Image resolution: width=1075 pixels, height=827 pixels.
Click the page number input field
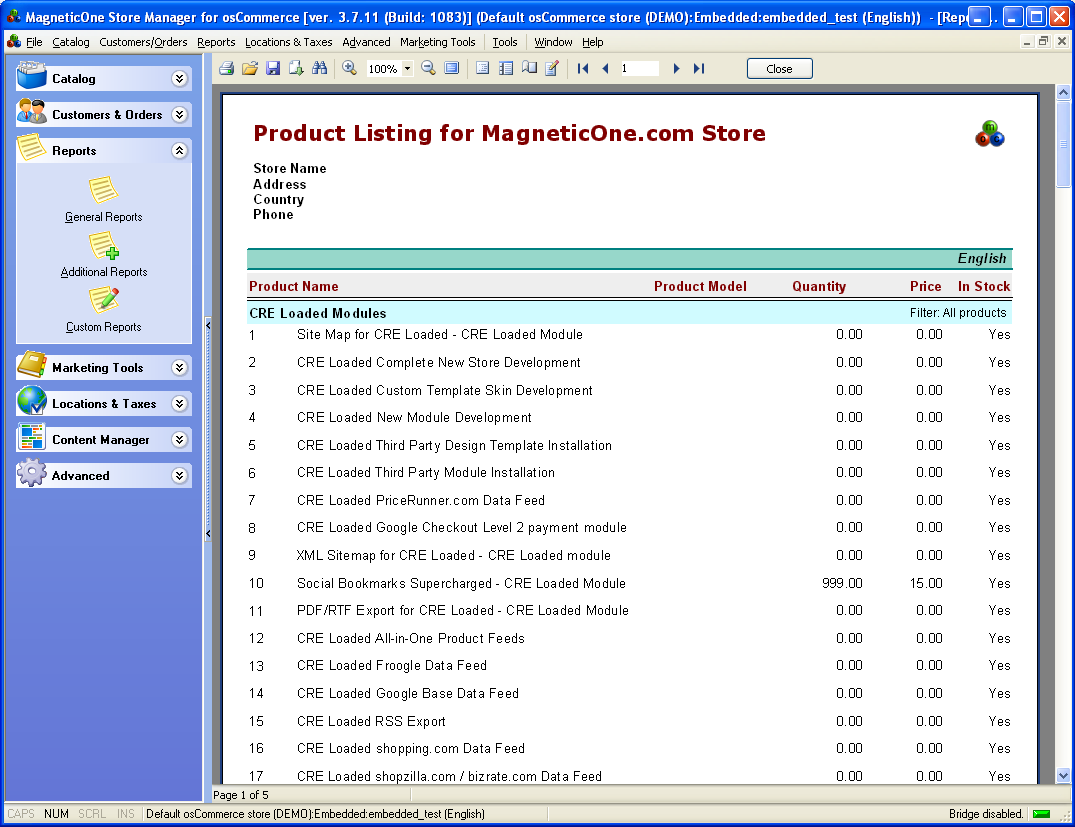[x=638, y=69]
